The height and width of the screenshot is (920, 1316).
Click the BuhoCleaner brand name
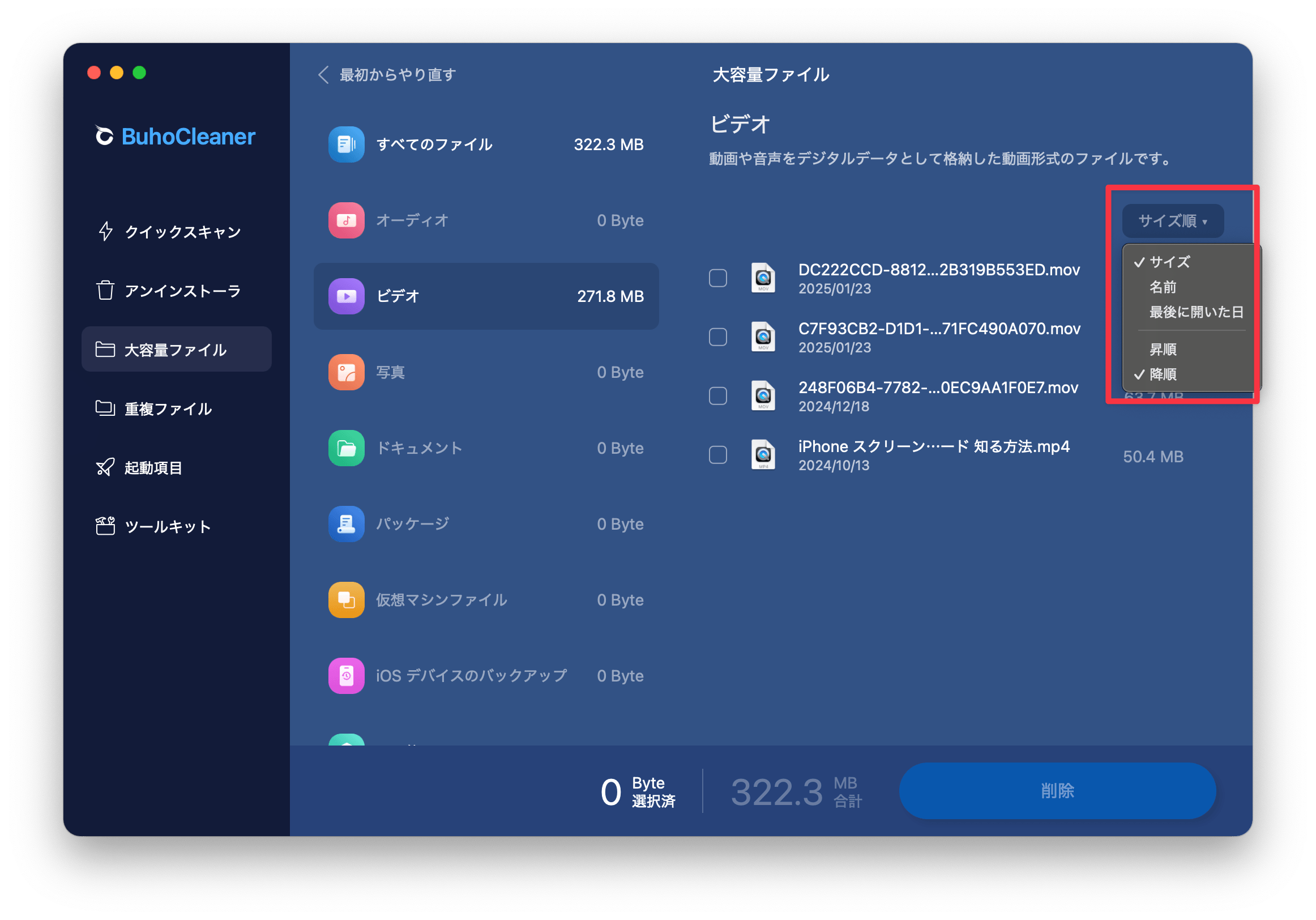[188, 137]
